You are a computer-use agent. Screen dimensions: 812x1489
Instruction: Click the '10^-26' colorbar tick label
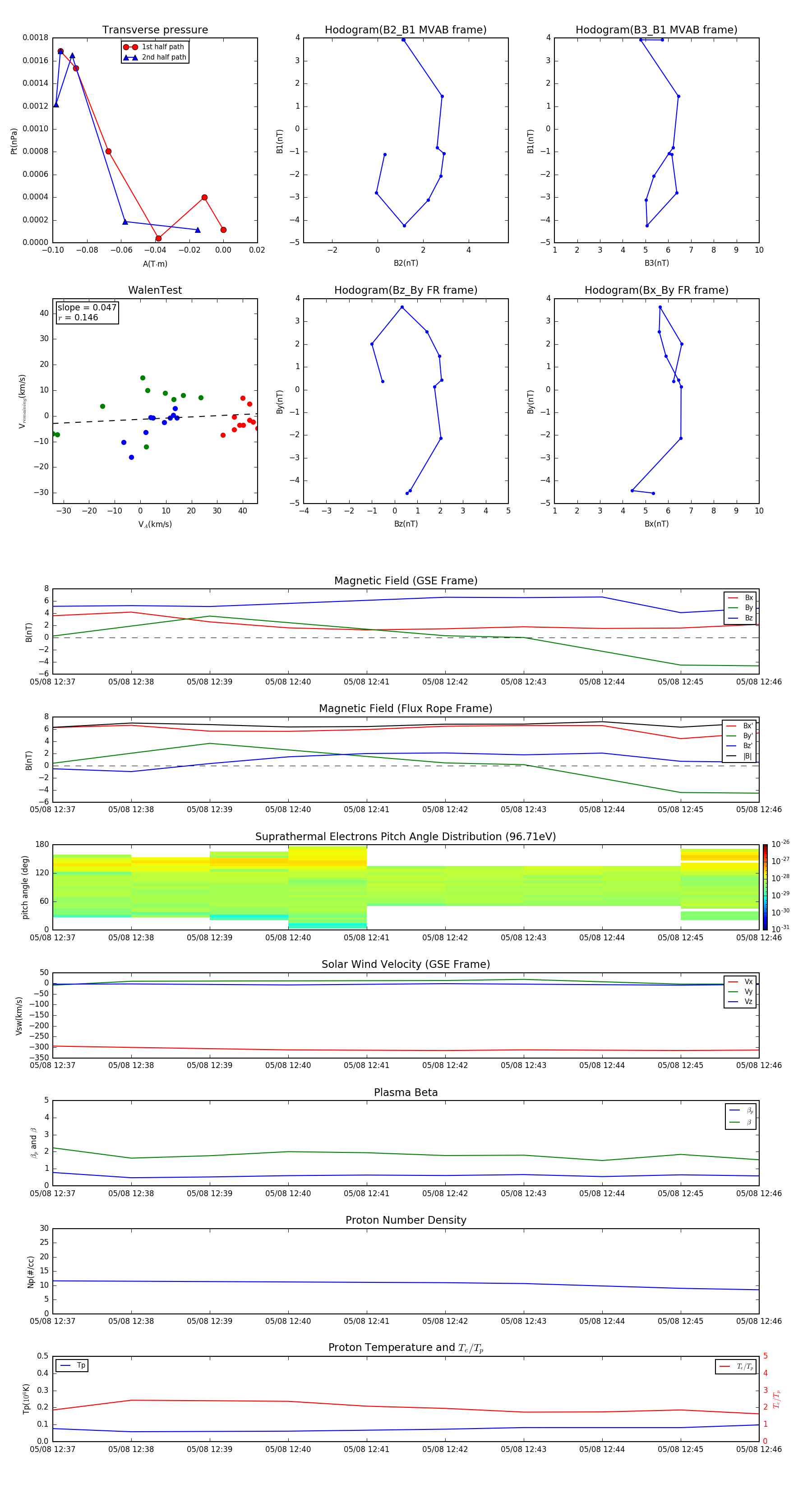pos(780,844)
